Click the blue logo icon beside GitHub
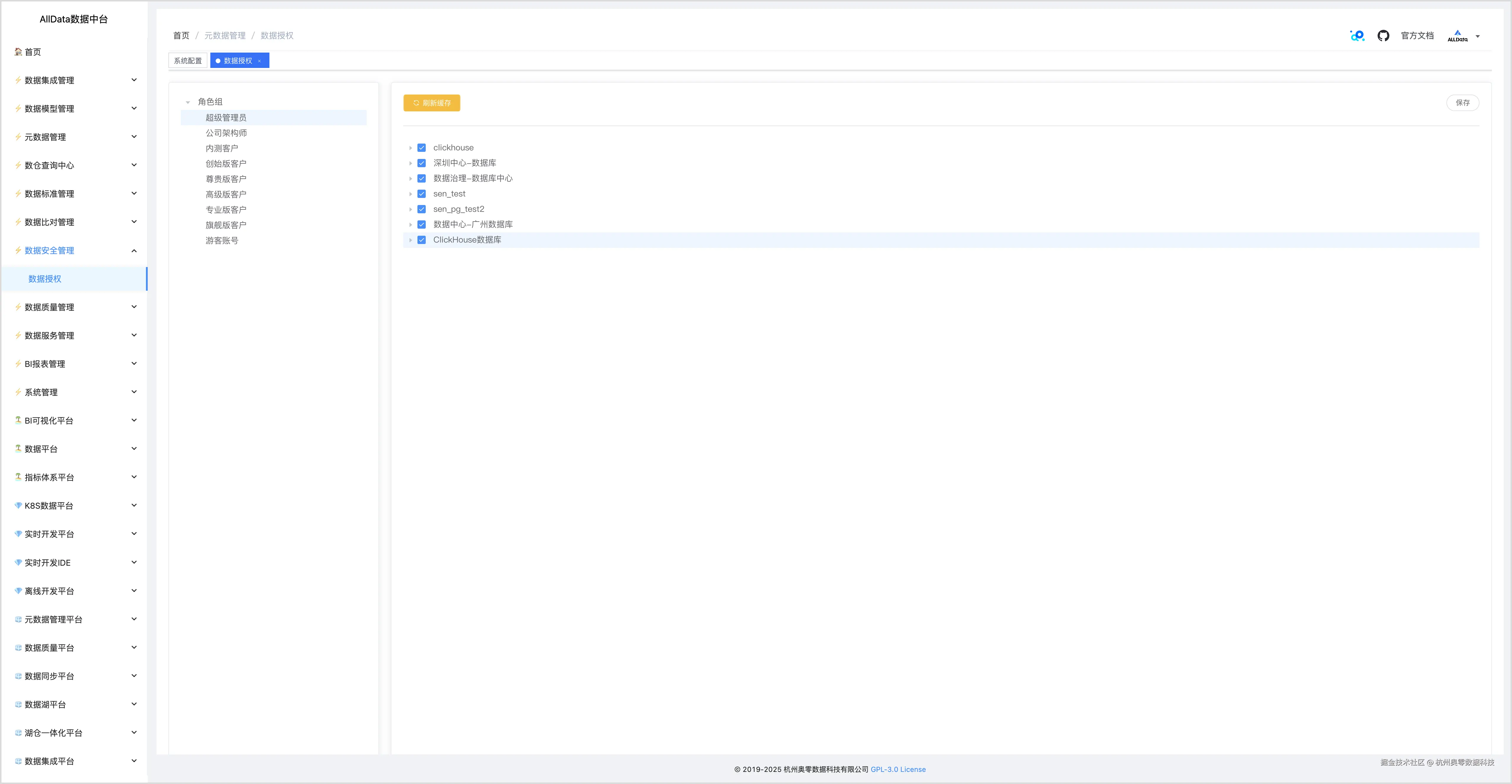Screen dimensions: 1512x784 1357,36
